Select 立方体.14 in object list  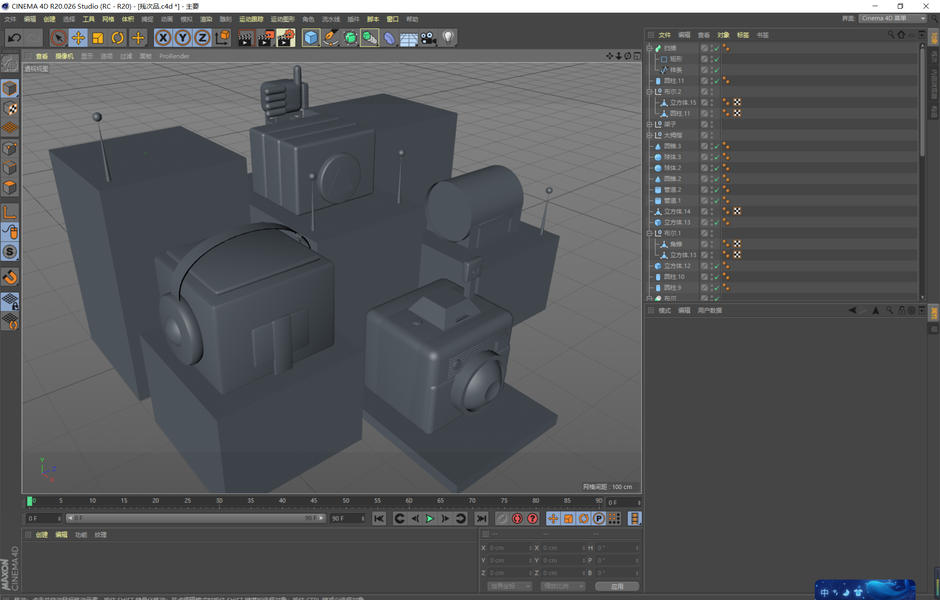click(679, 212)
